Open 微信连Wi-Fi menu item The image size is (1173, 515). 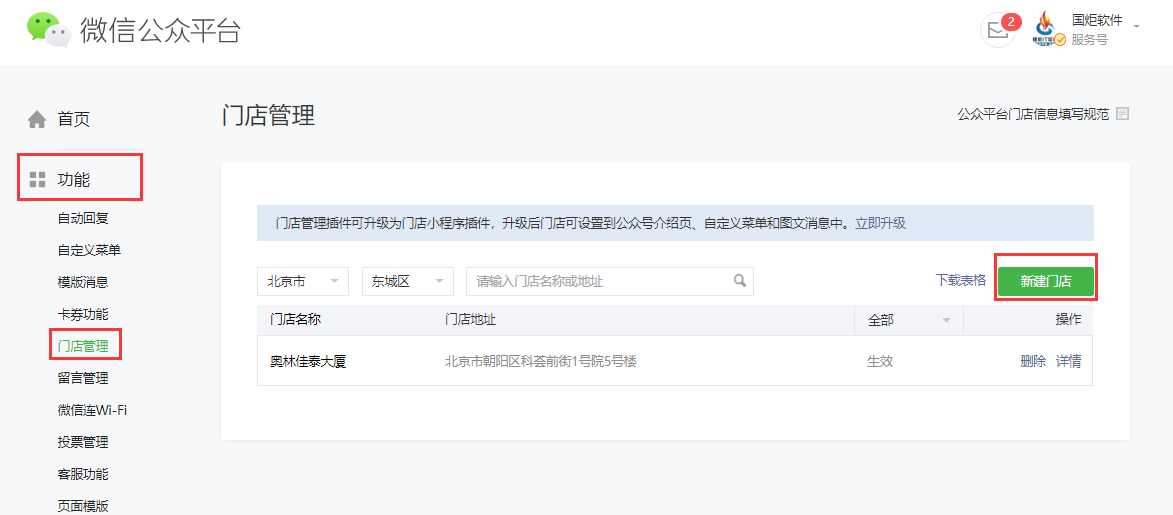[x=92, y=410]
